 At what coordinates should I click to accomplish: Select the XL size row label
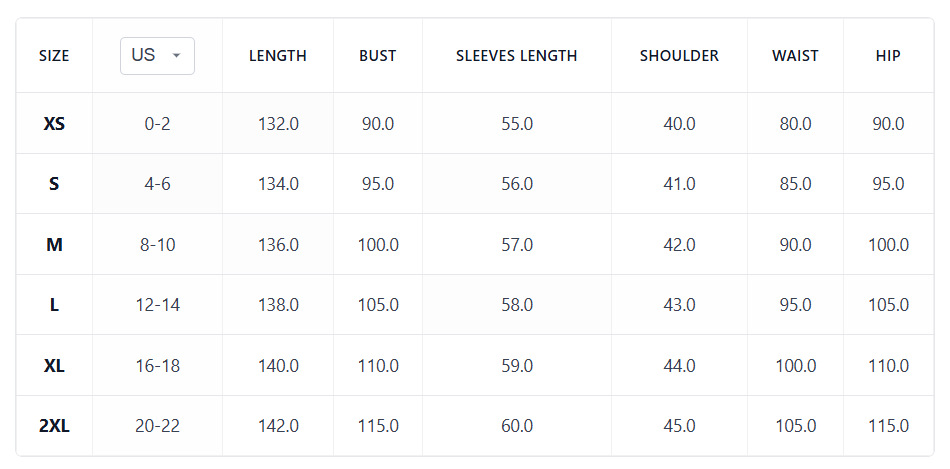pyautogui.click(x=54, y=366)
